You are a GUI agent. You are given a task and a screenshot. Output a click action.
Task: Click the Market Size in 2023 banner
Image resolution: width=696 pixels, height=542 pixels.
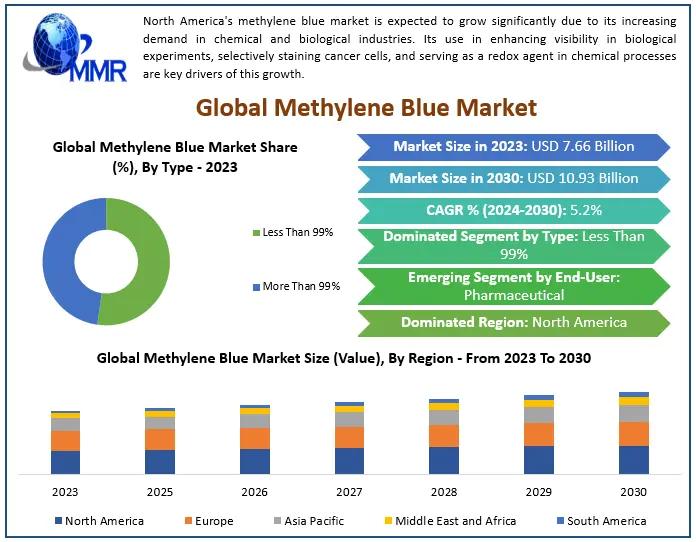(x=514, y=147)
